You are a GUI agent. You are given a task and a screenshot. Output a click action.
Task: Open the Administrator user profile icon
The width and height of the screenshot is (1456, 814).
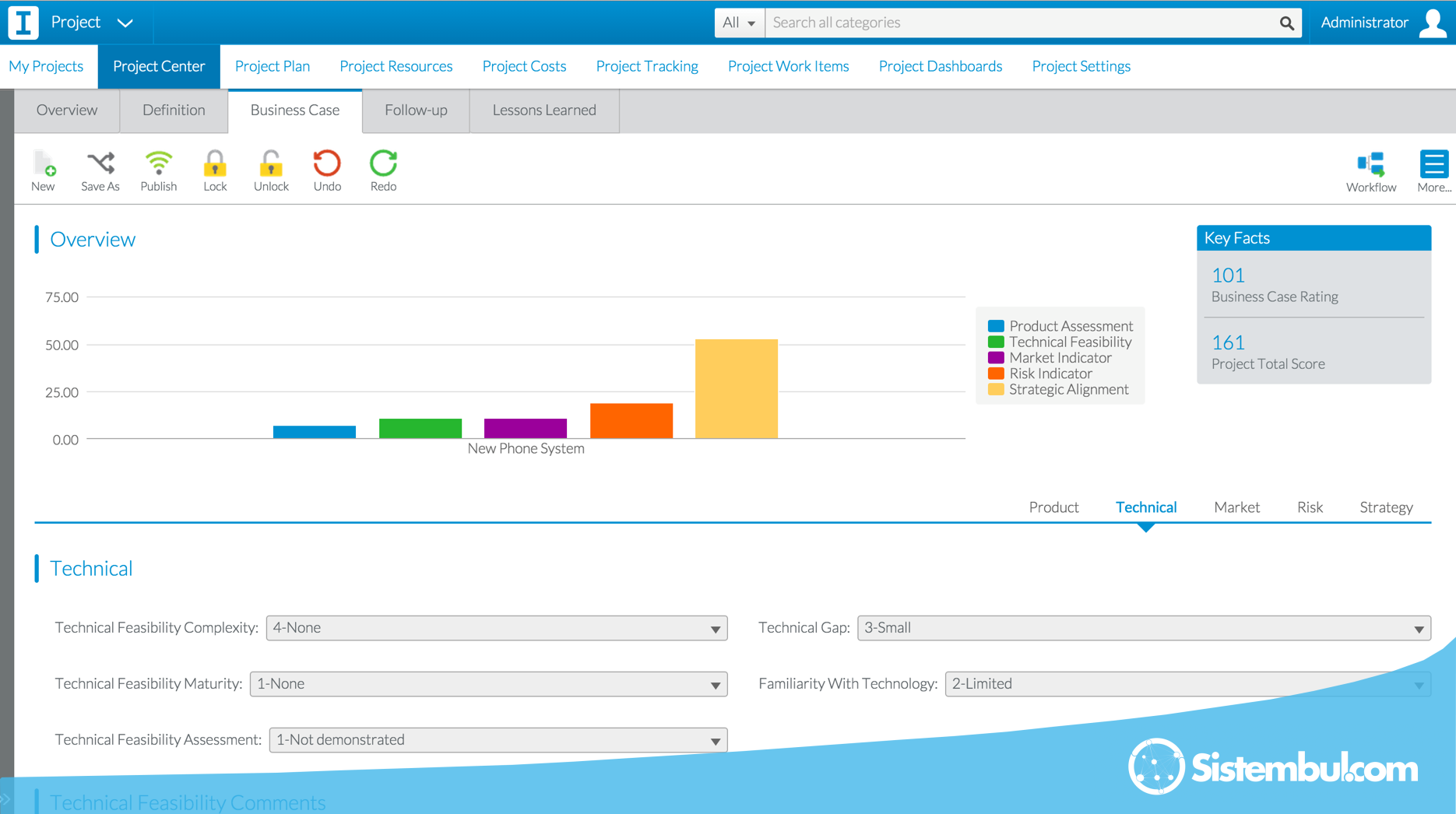pos(1433,23)
